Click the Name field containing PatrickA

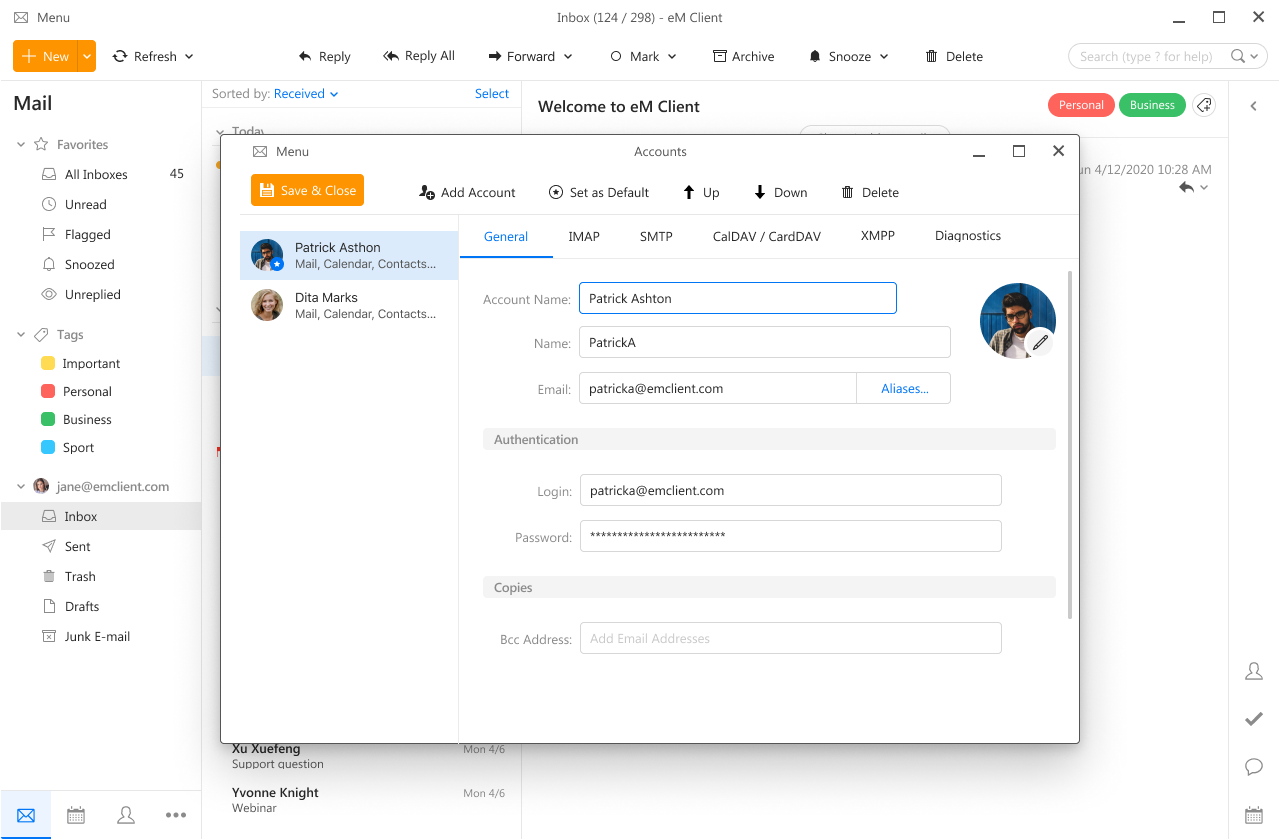[x=765, y=342]
